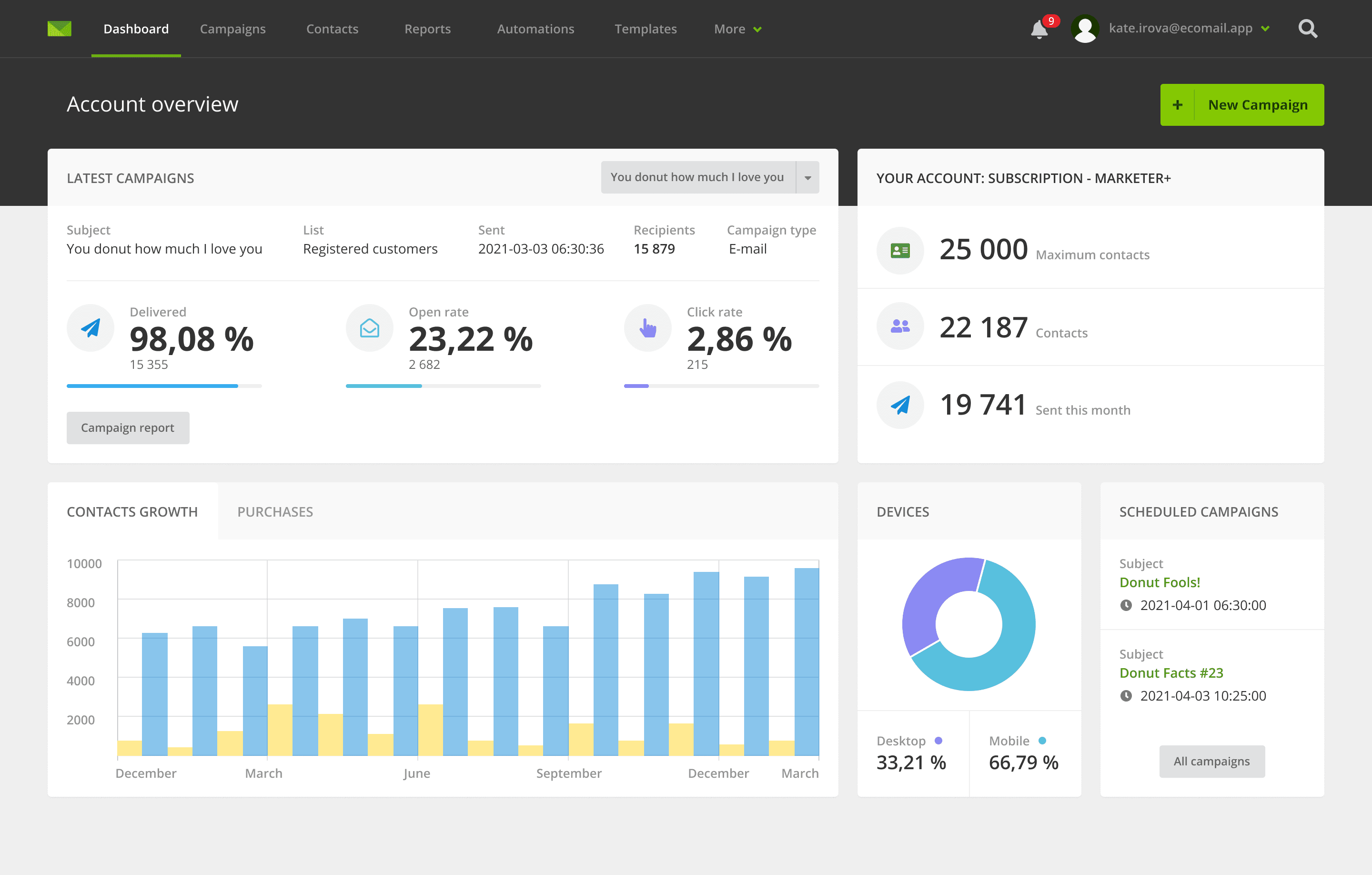Open the notifications bell
Screen dimensions: 1372x875
pyautogui.click(x=1039, y=30)
